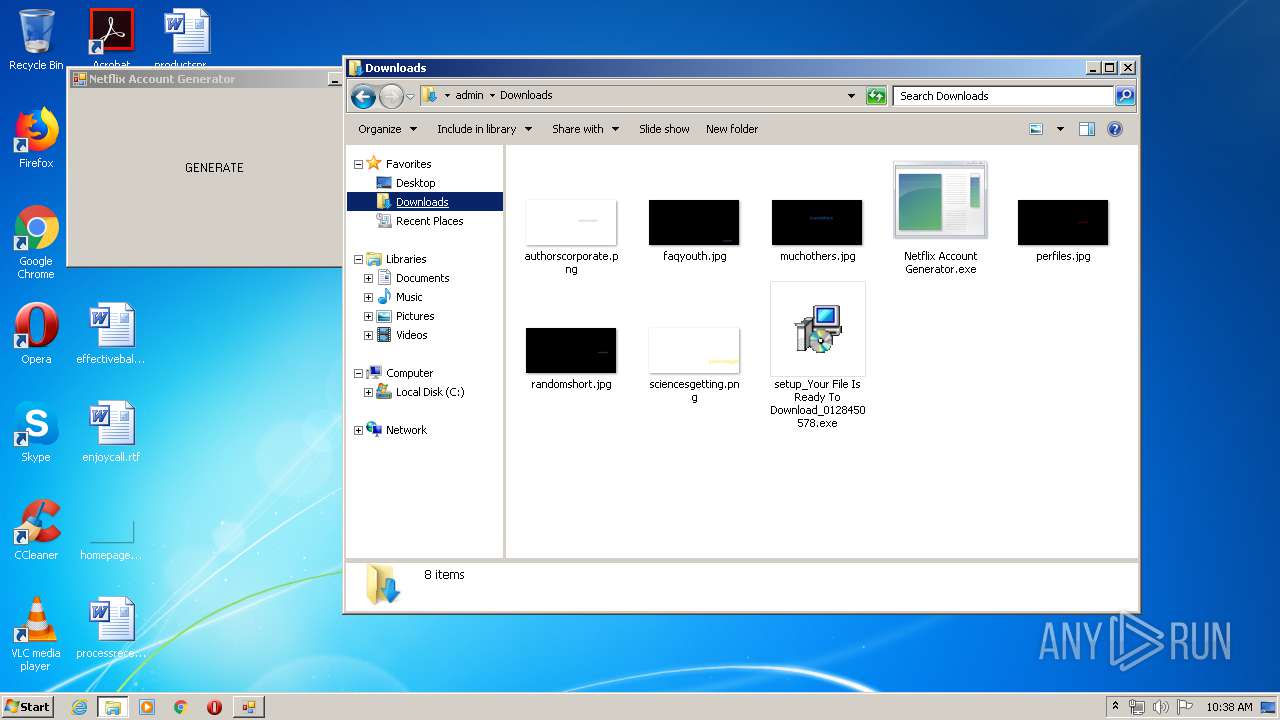Click the Back arrow in Downloads window
Image resolution: width=1280 pixels, height=720 pixels.
363,96
